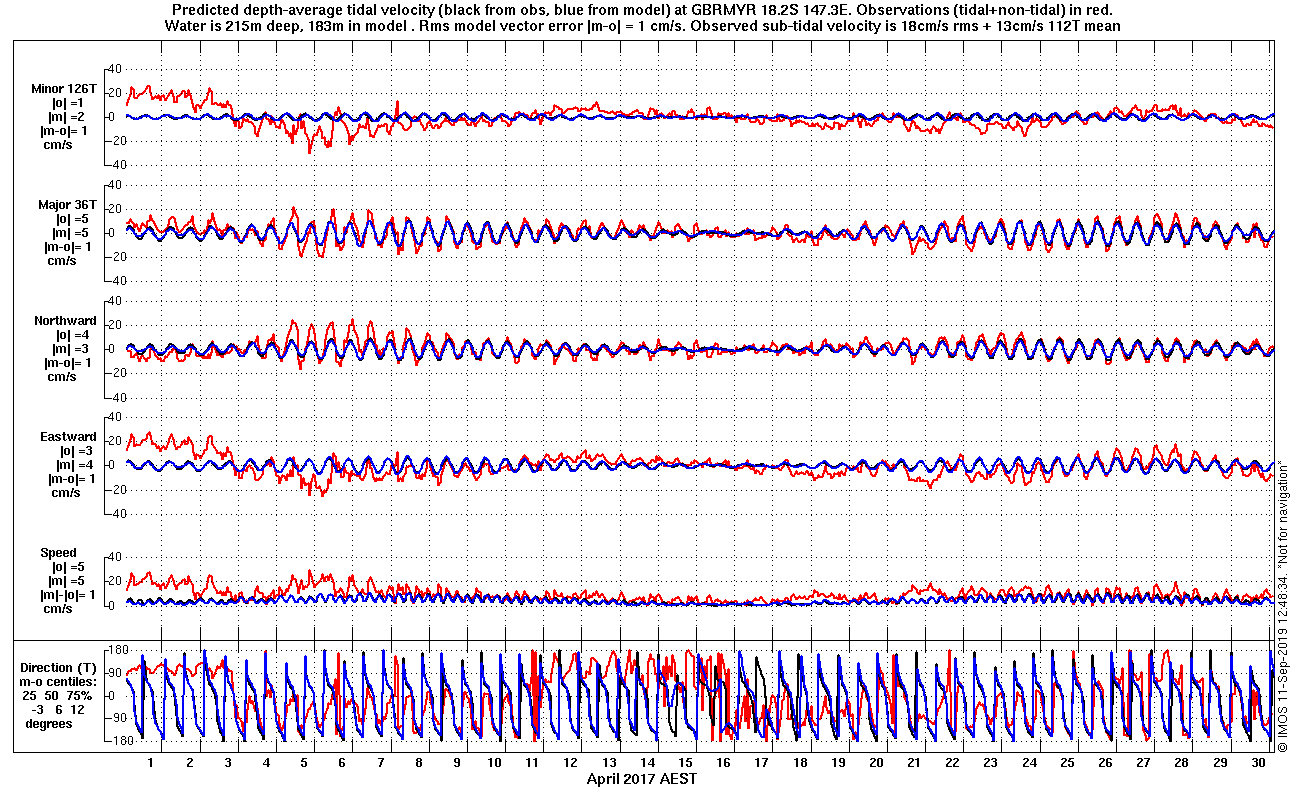Click the title line 'Predicted depth-average tidal velocity'
The width and height of the screenshot is (1300, 800).
(x=640, y=10)
